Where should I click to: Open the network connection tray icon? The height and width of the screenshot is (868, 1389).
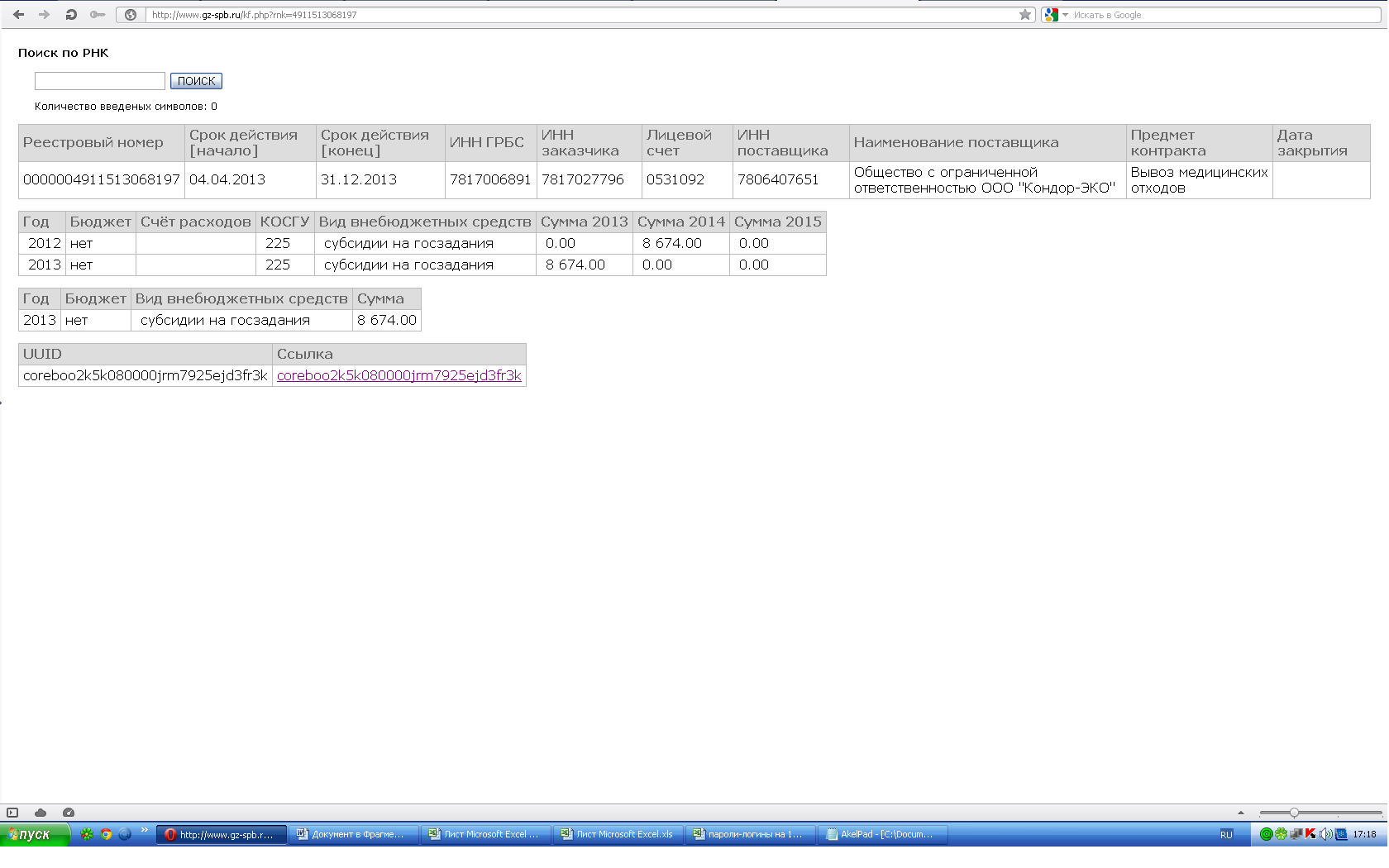point(1296,834)
